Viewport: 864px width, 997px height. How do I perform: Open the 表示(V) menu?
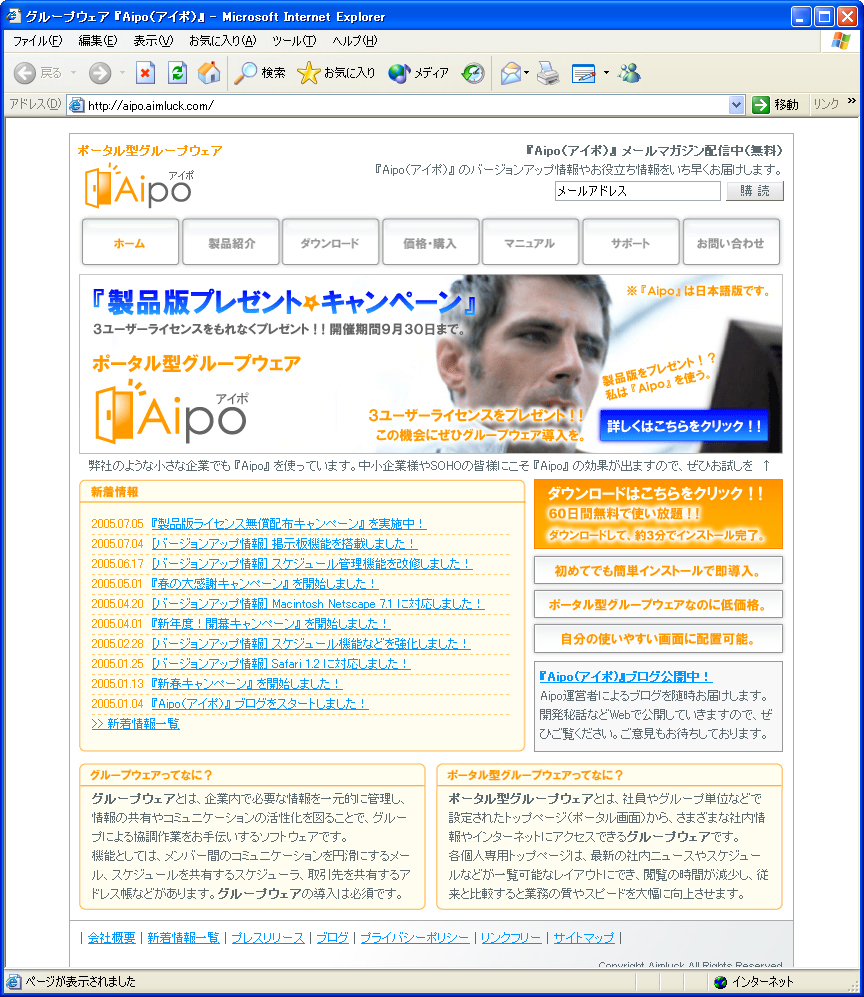153,41
